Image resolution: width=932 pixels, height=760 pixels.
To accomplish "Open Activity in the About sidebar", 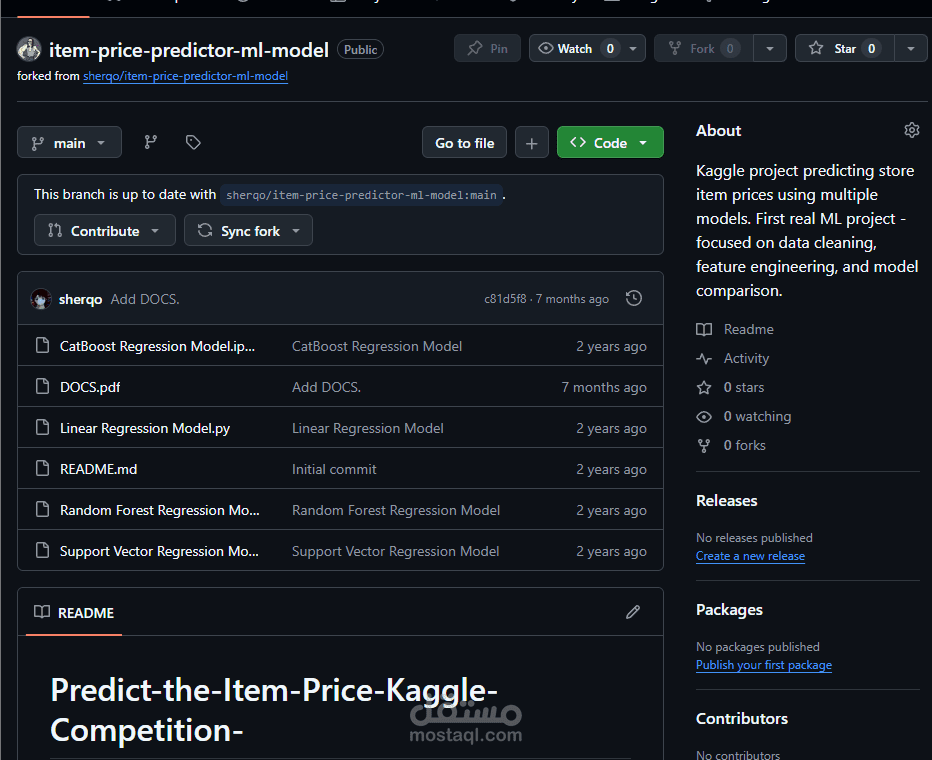I will pyautogui.click(x=746, y=358).
